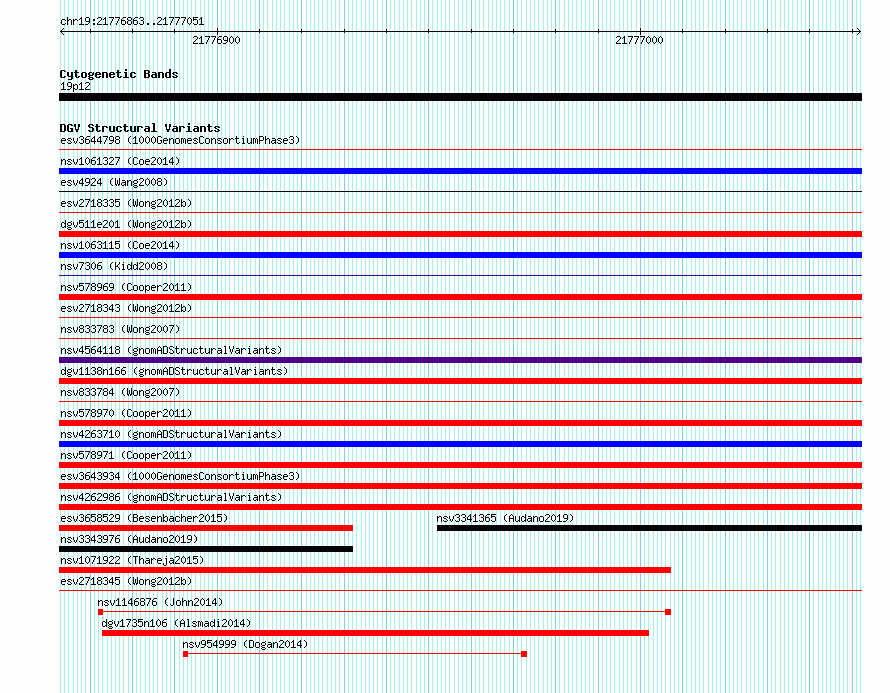890x693 pixels.
Task: Click the right end marker of nsv1146876
Action: coord(668,612)
